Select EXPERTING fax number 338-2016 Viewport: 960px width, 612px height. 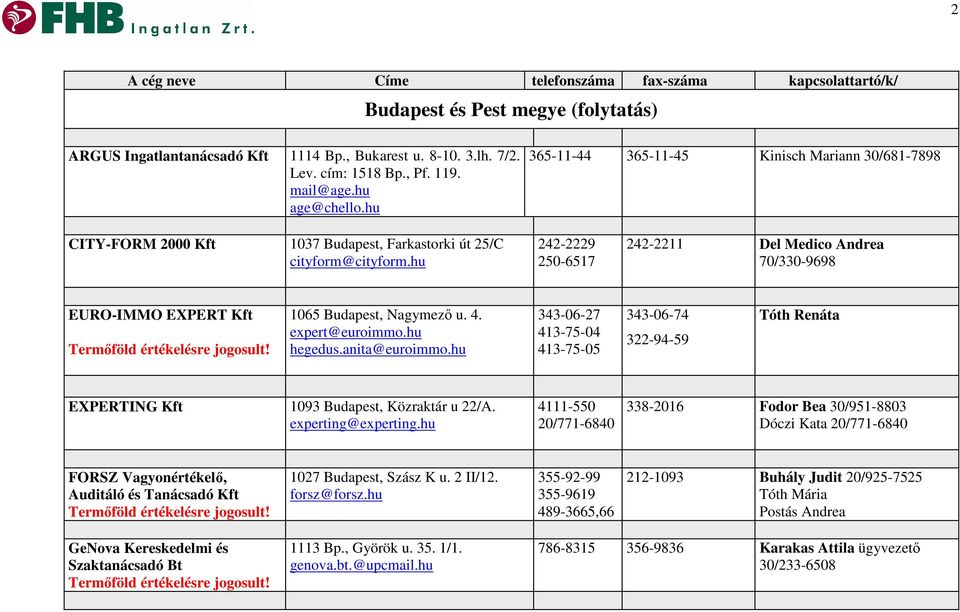point(654,406)
